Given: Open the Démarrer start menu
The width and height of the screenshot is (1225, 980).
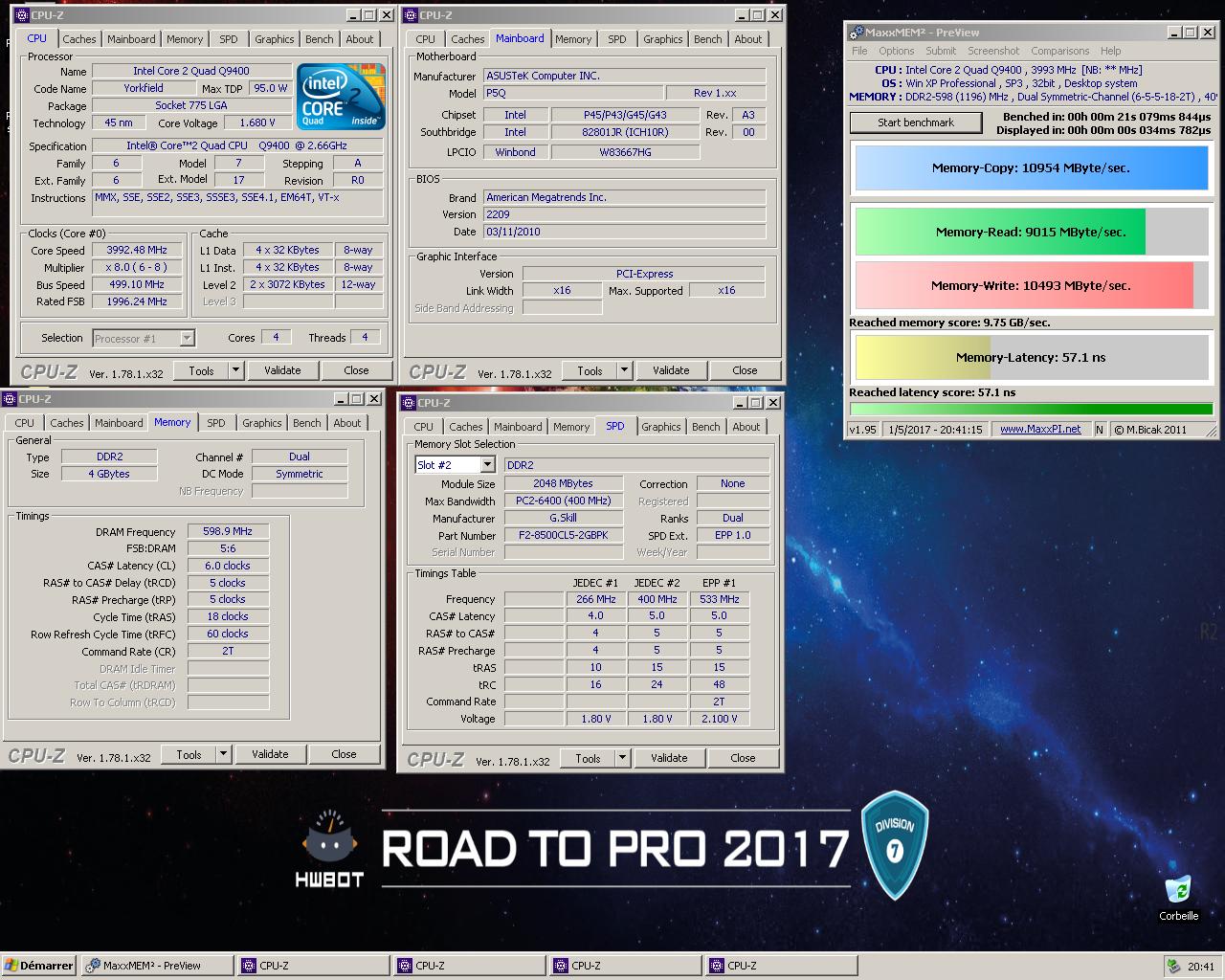Looking at the screenshot, I should tap(38, 966).
